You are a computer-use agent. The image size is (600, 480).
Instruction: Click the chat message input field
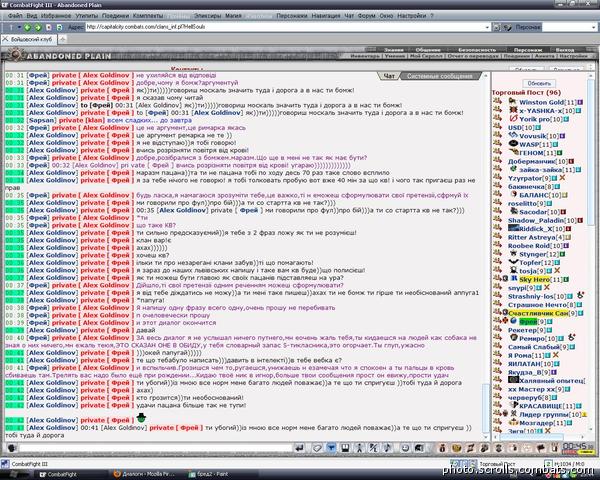tap(155, 447)
